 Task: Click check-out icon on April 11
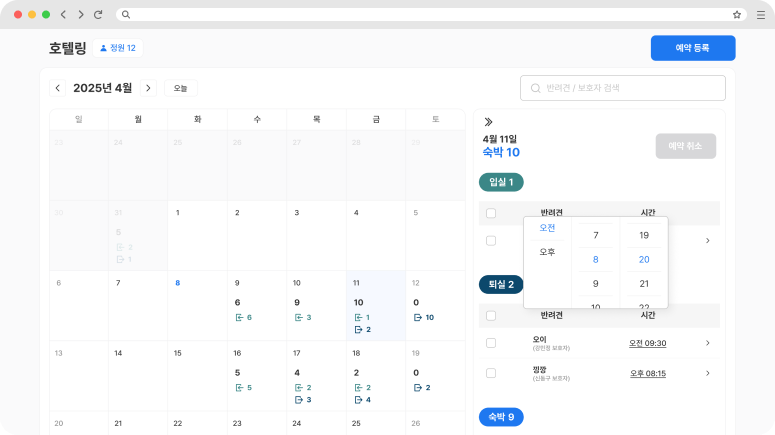[x=358, y=329]
